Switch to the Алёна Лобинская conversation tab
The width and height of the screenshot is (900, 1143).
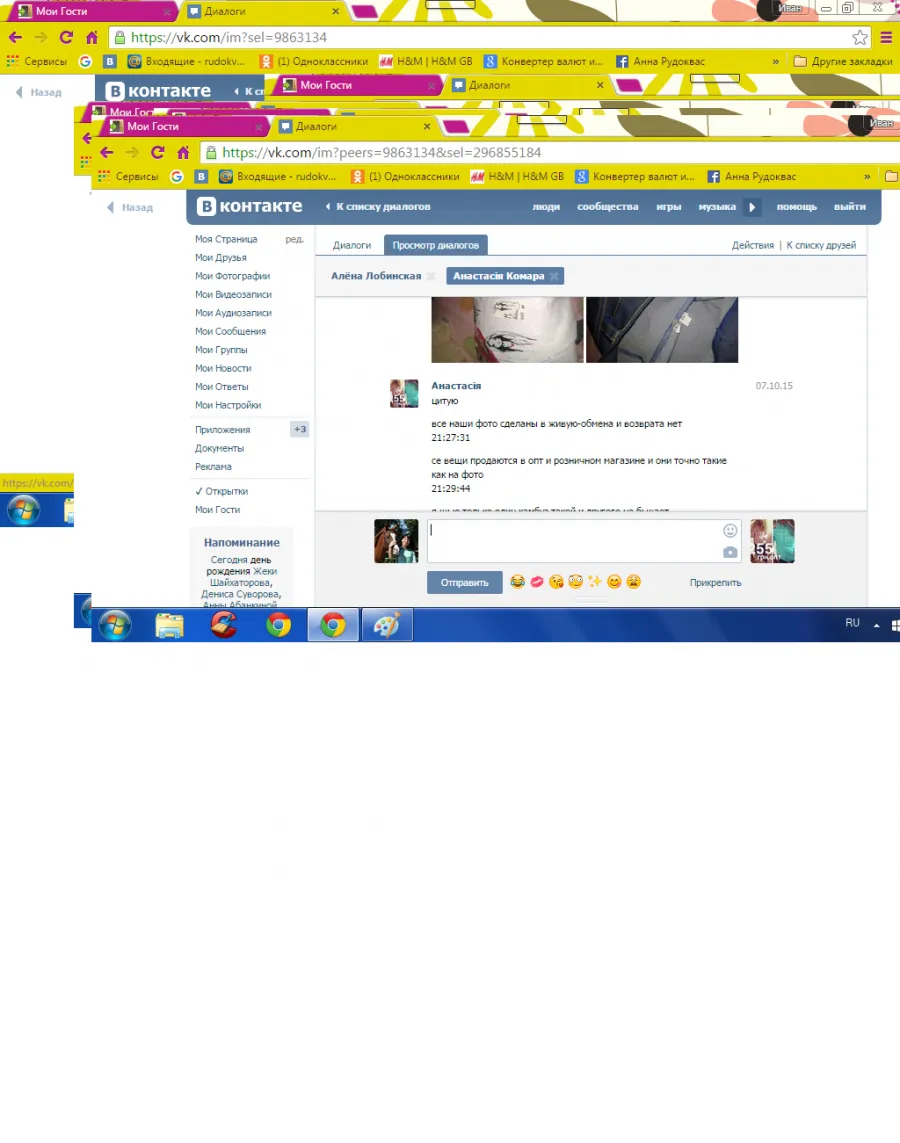point(376,276)
